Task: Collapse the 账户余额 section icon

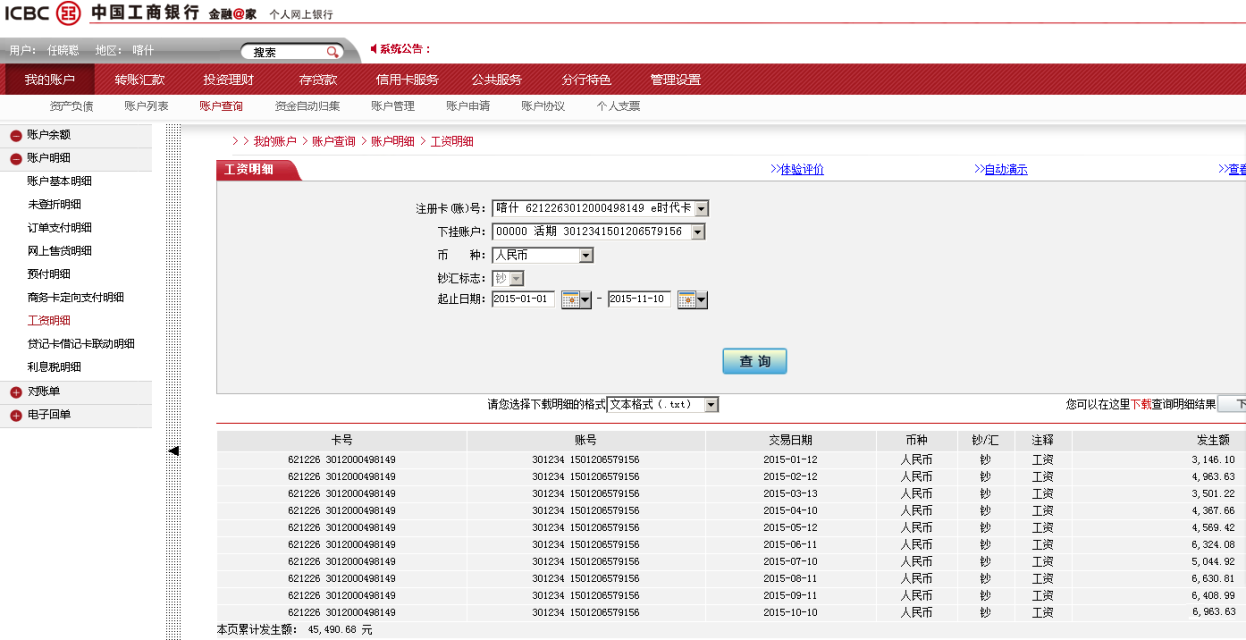Action: tap(16, 136)
